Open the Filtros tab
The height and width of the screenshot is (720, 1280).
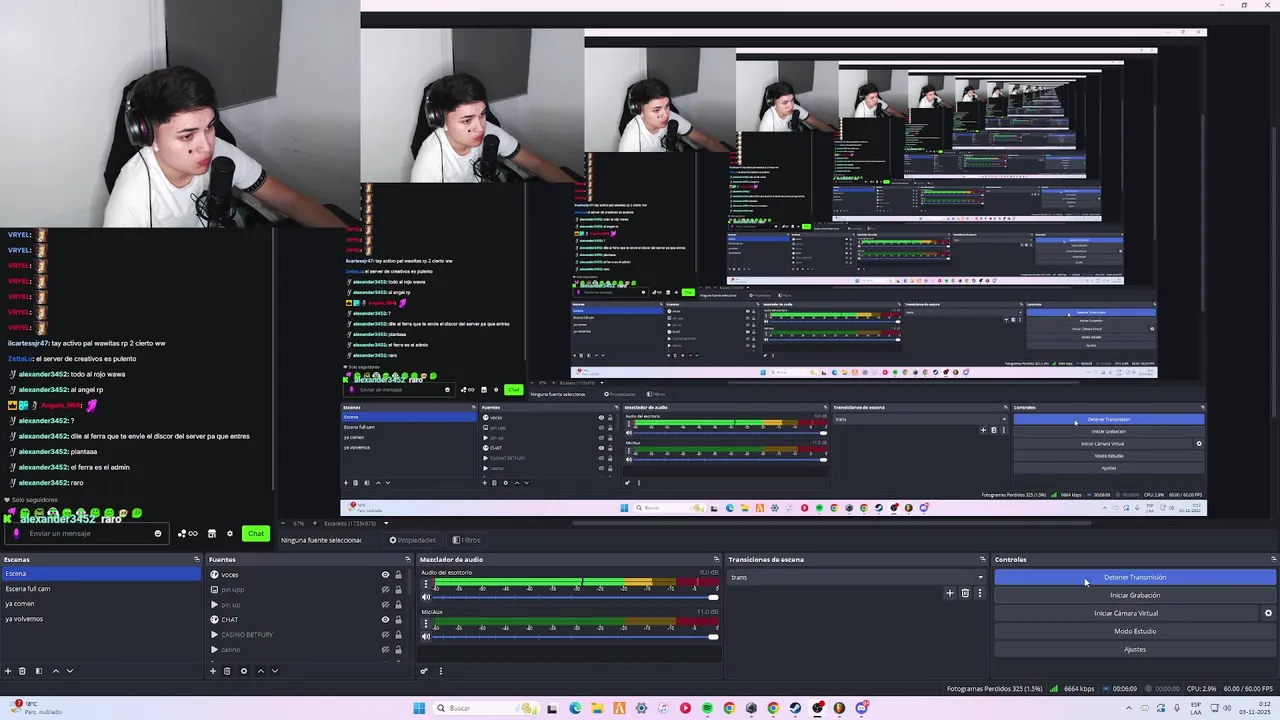point(467,540)
